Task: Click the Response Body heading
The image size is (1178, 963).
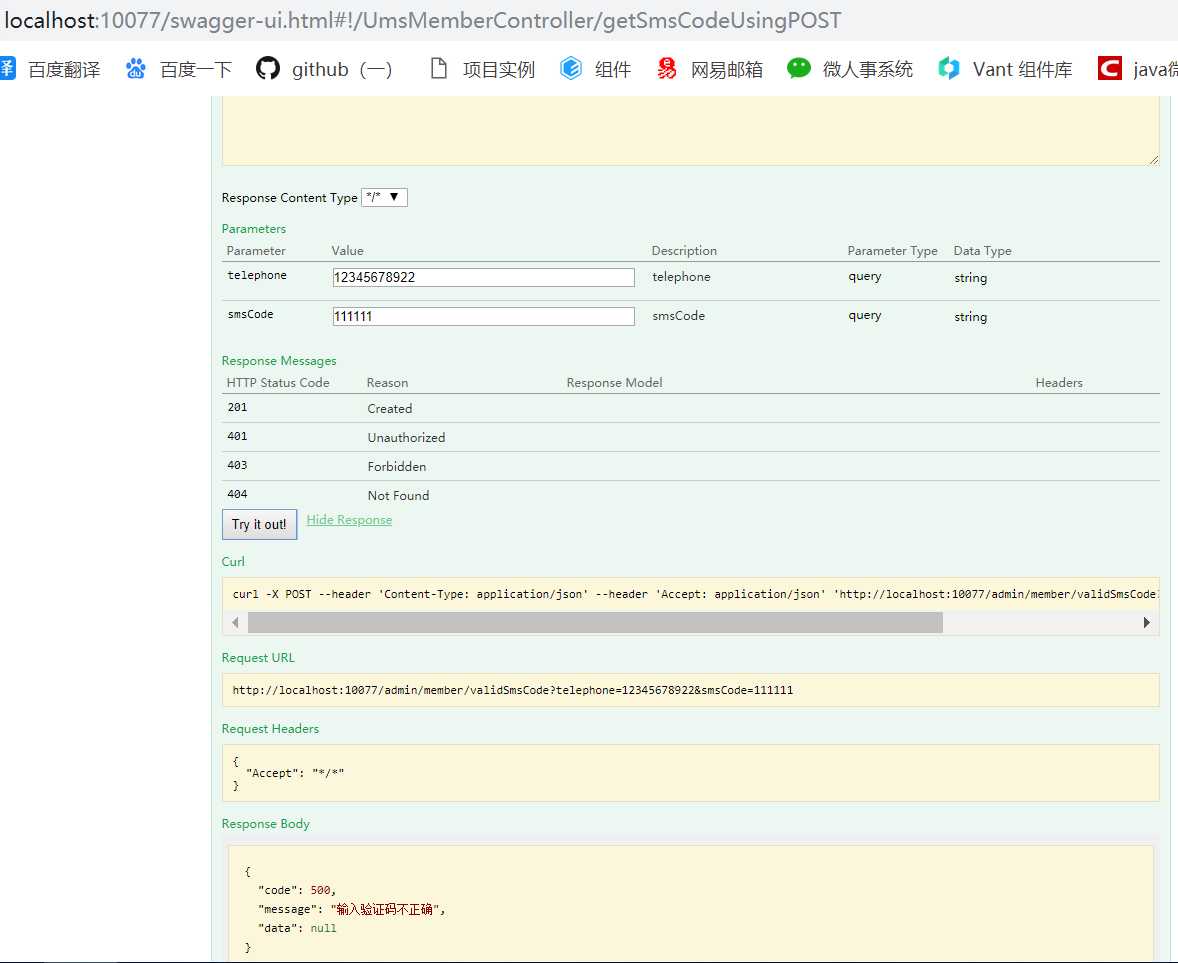Action: pyautogui.click(x=265, y=823)
